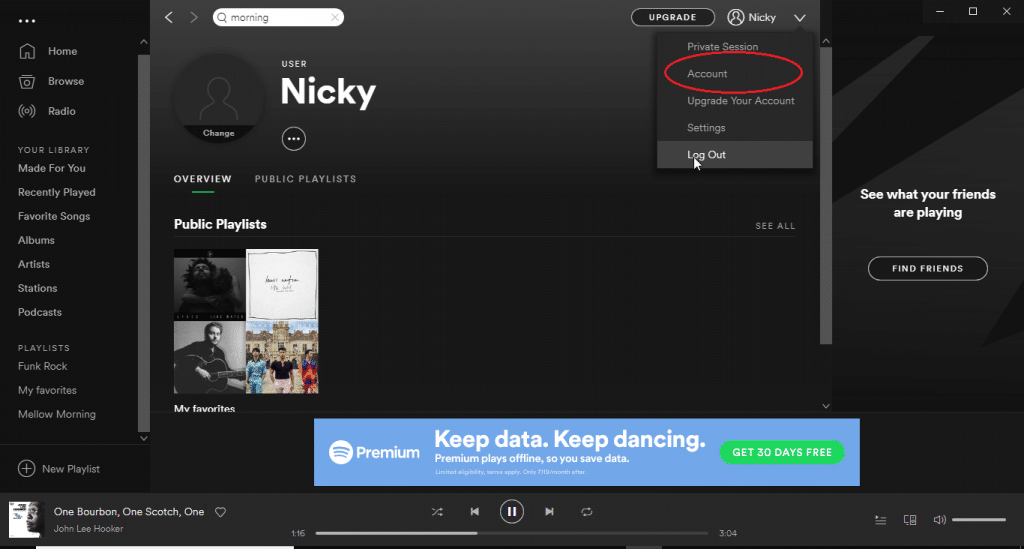Open Podcasts in library
The image size is (1024, 549).
click(40, 312)
